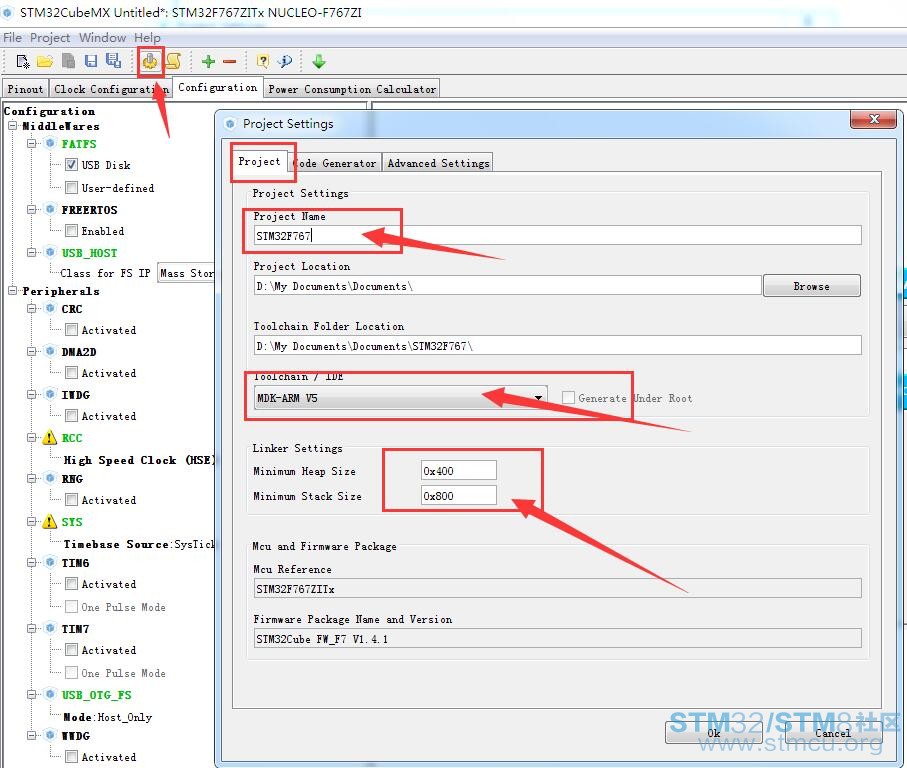The height and width of the screenshot is (768, 907).
Task: Tick the RNG Activated checkbox
Action: 71,500
